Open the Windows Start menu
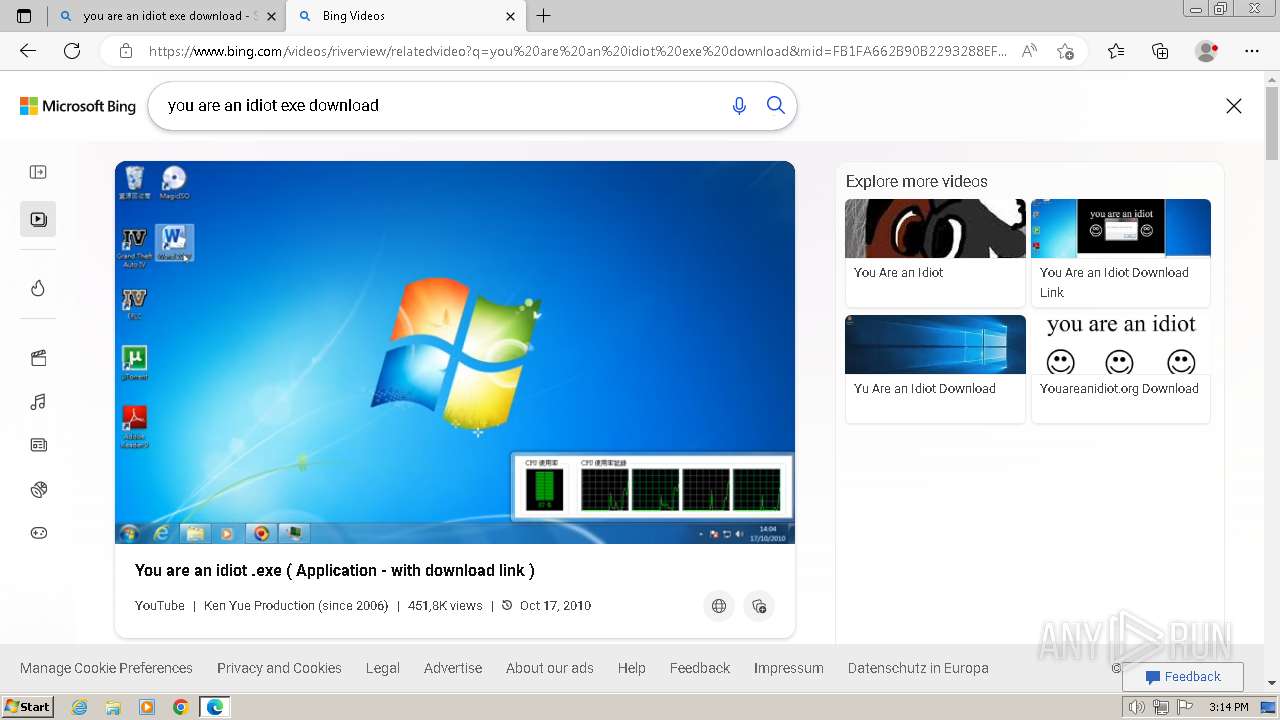 (x=28, y=707)
